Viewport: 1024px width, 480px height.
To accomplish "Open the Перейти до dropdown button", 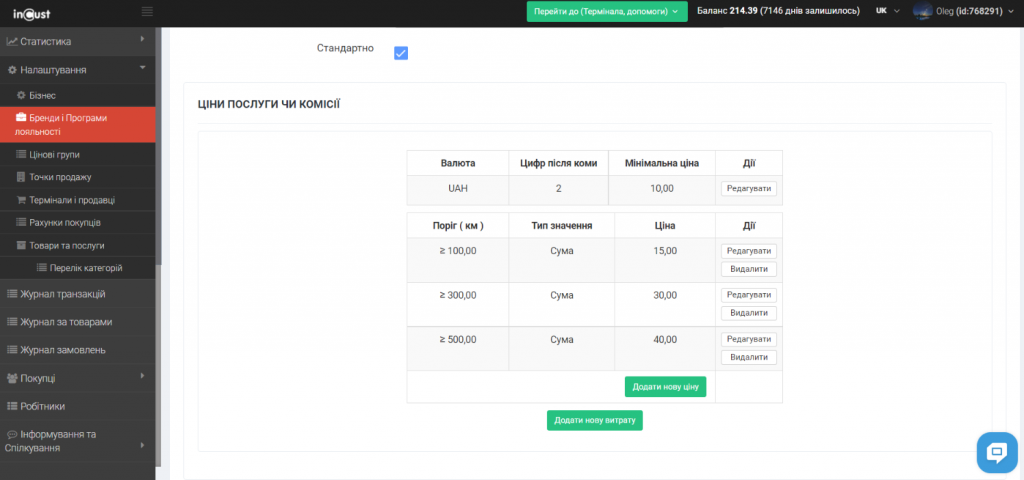I will 607,11.
